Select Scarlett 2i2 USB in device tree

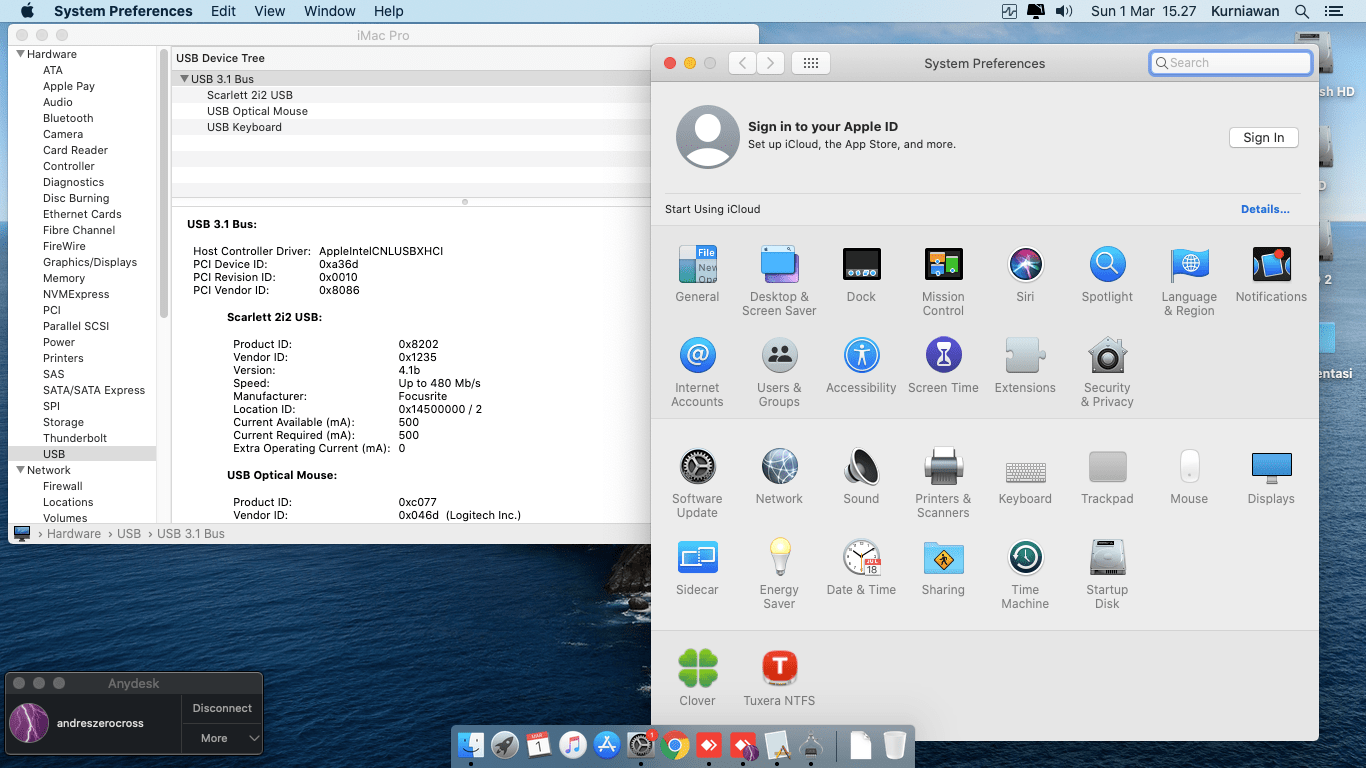pyautogui.click(x=250, y=95)
